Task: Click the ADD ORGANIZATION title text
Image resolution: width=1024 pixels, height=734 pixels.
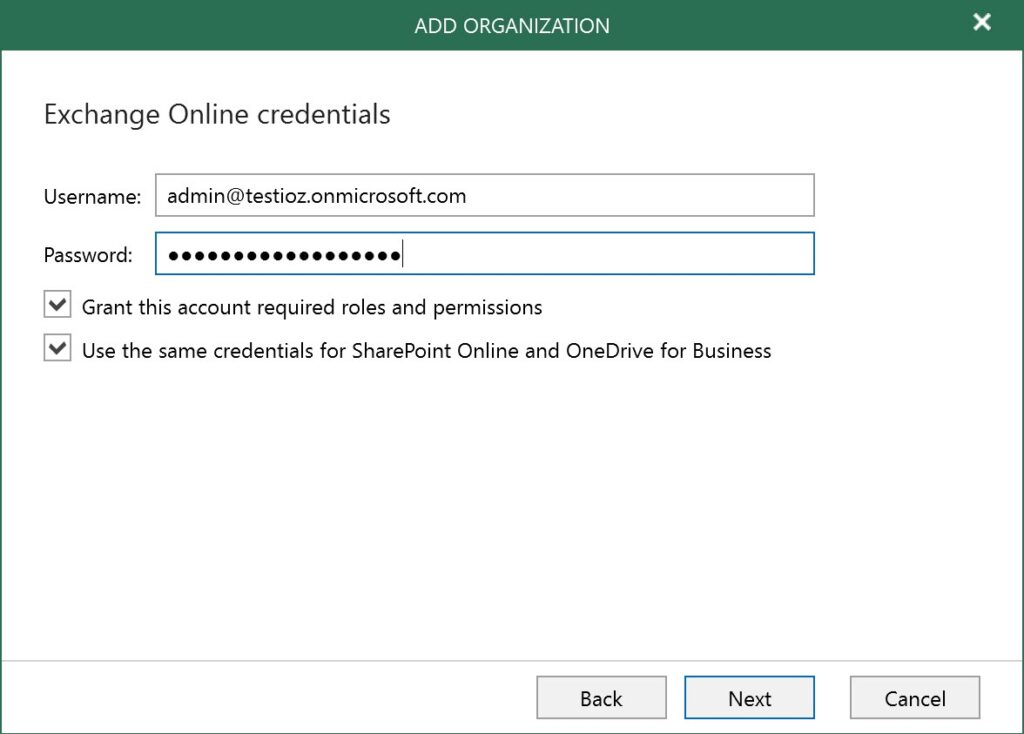Action: pyautogui.click(x=512, y=25)
